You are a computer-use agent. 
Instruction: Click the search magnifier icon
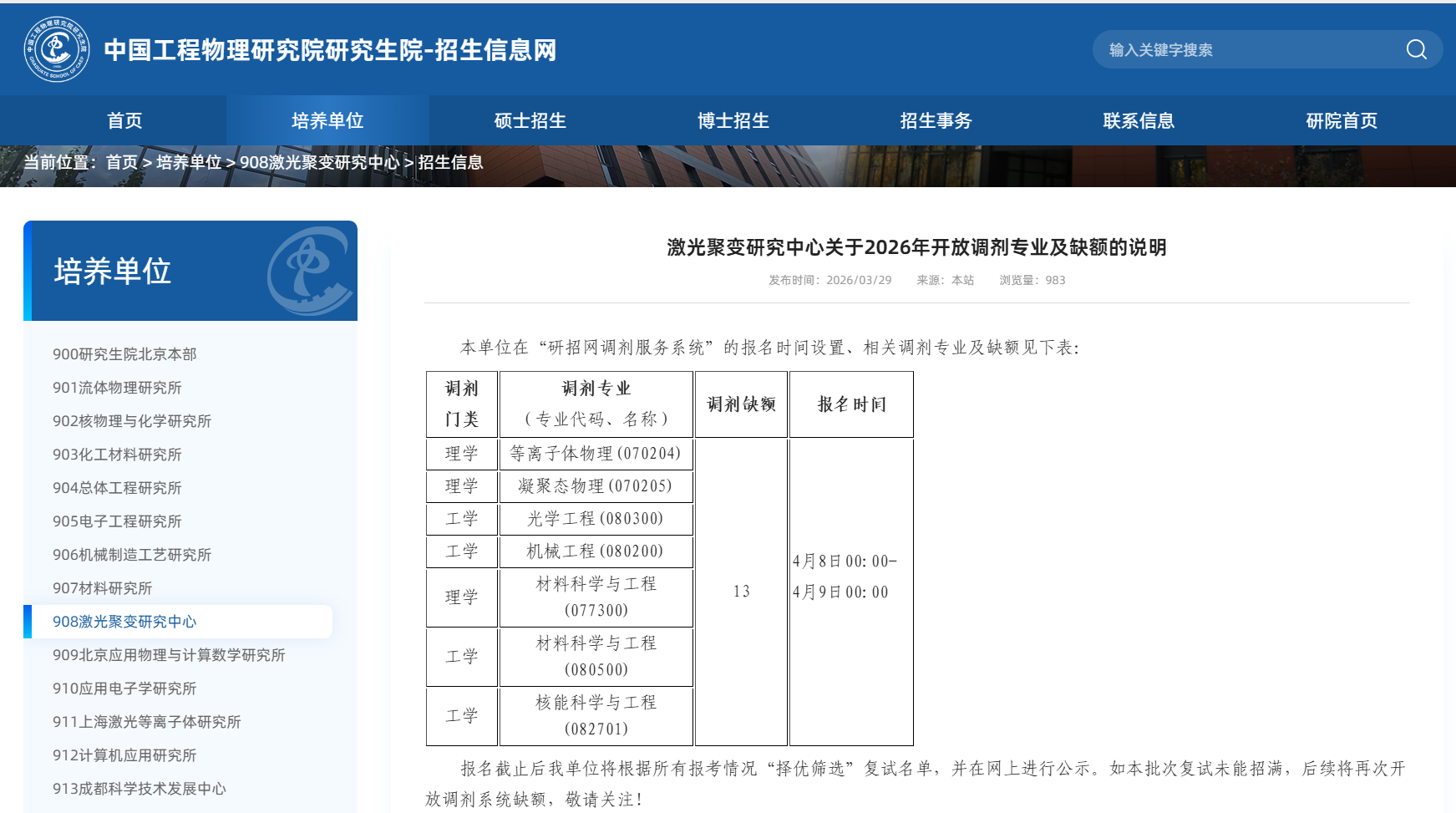point(1416,49)
